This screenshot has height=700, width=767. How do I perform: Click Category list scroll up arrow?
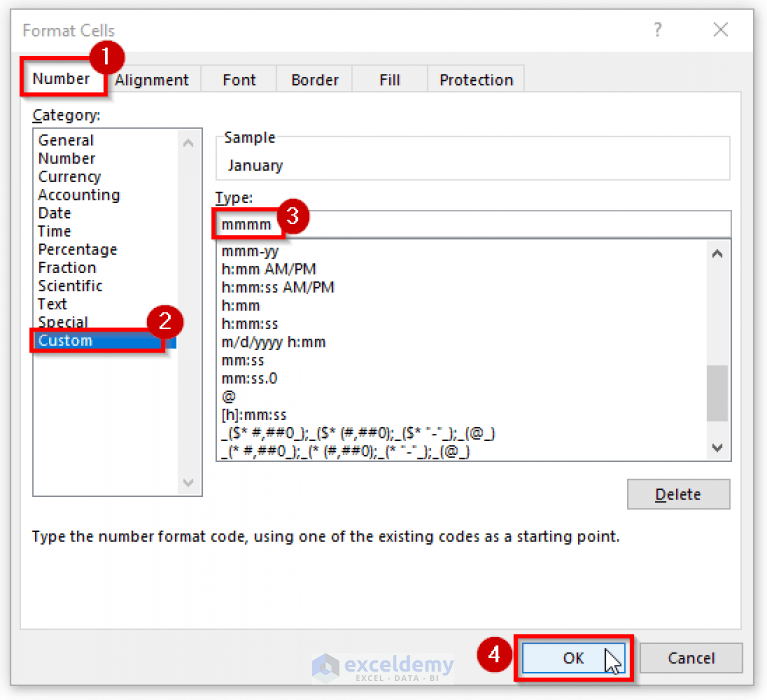tap(188, 143)
